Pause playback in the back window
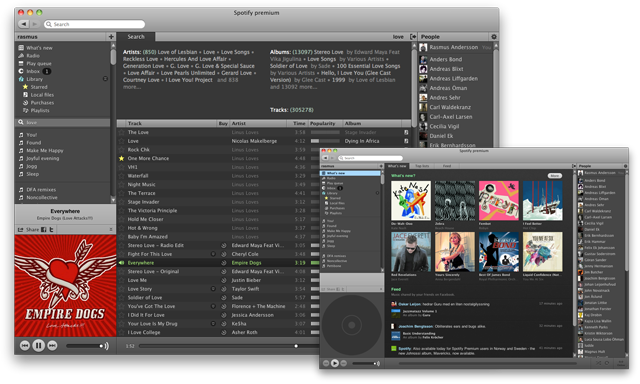Viewport: 640px width, 384px height. click(38, 346)
